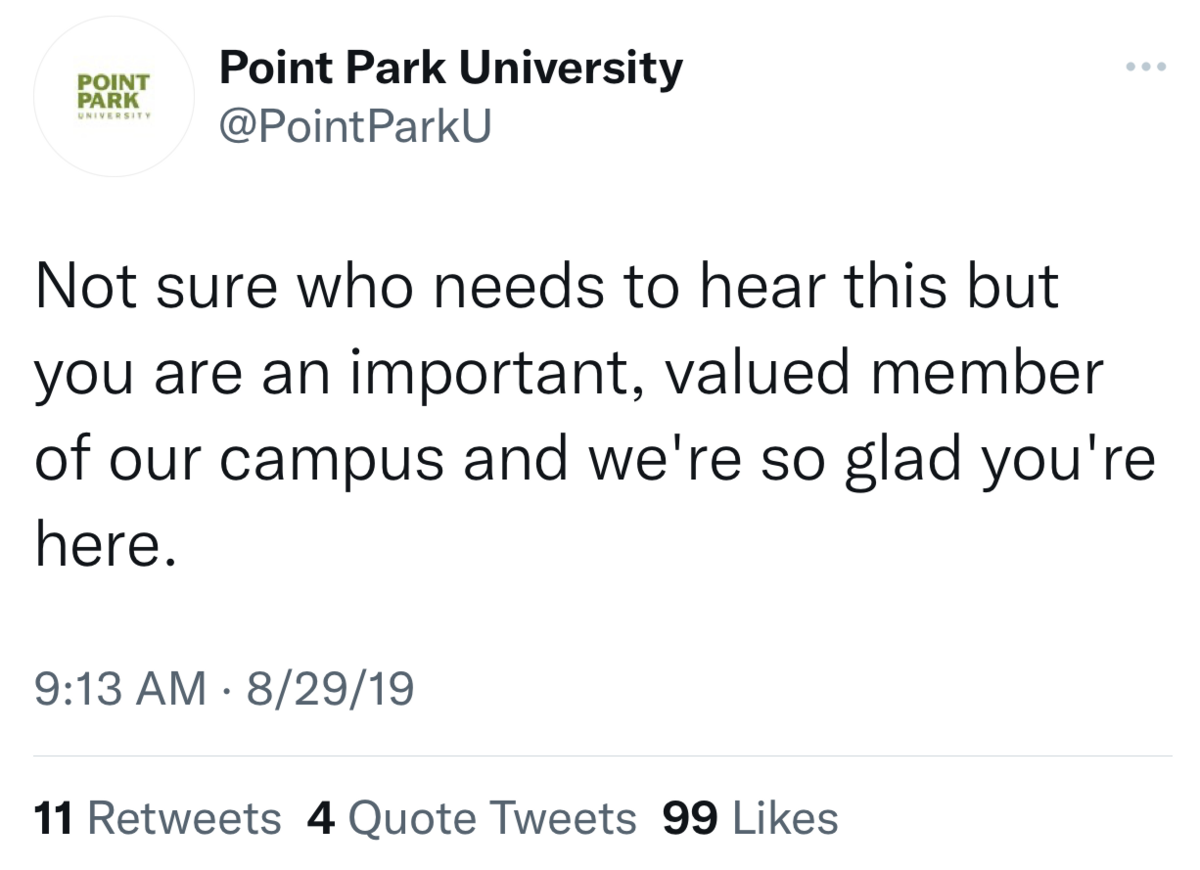Show the 99 Likes list

click(x=750, y=818)
